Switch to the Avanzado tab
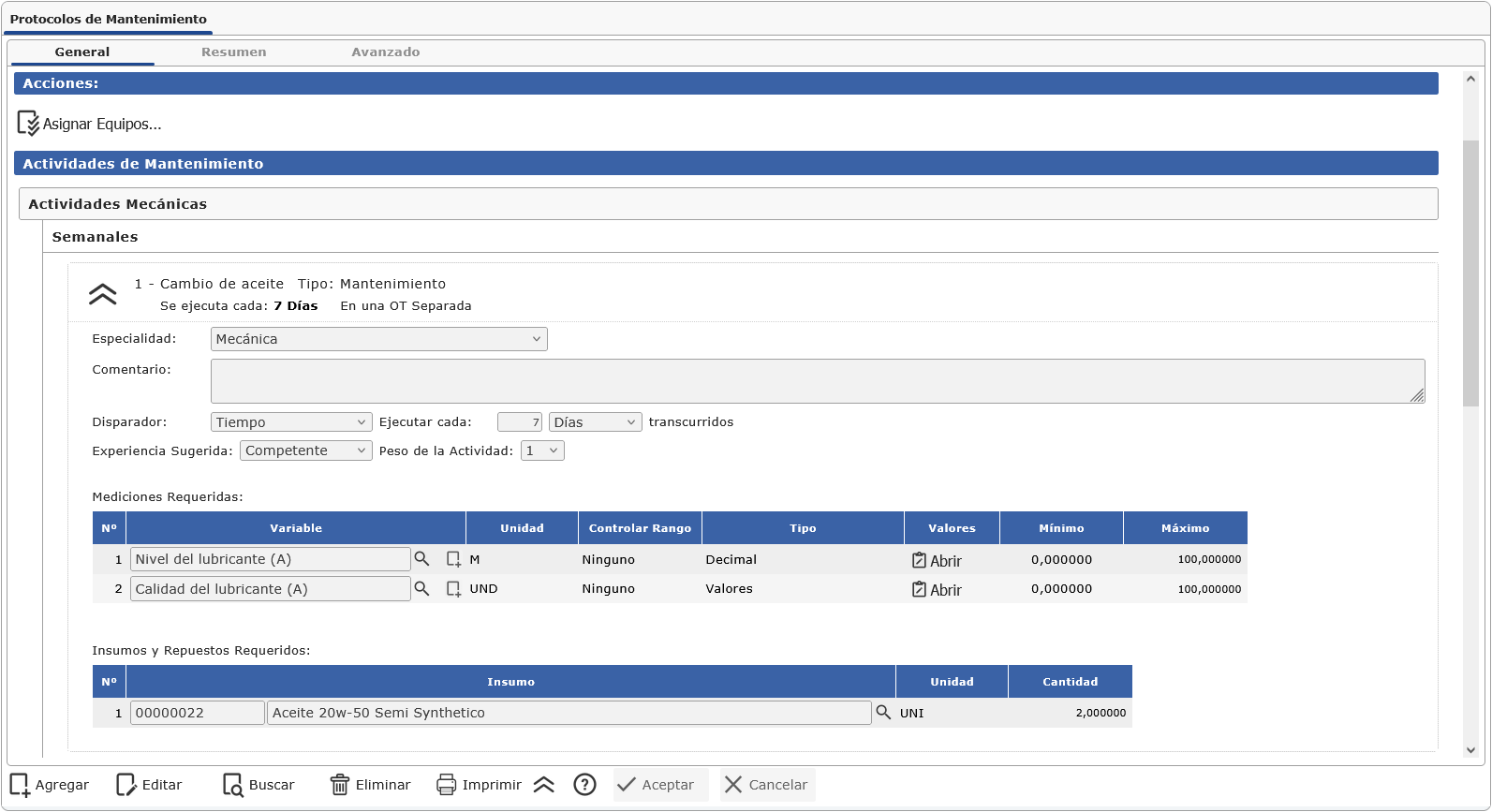Viewport: 1492px width, 812px height. 385,52
